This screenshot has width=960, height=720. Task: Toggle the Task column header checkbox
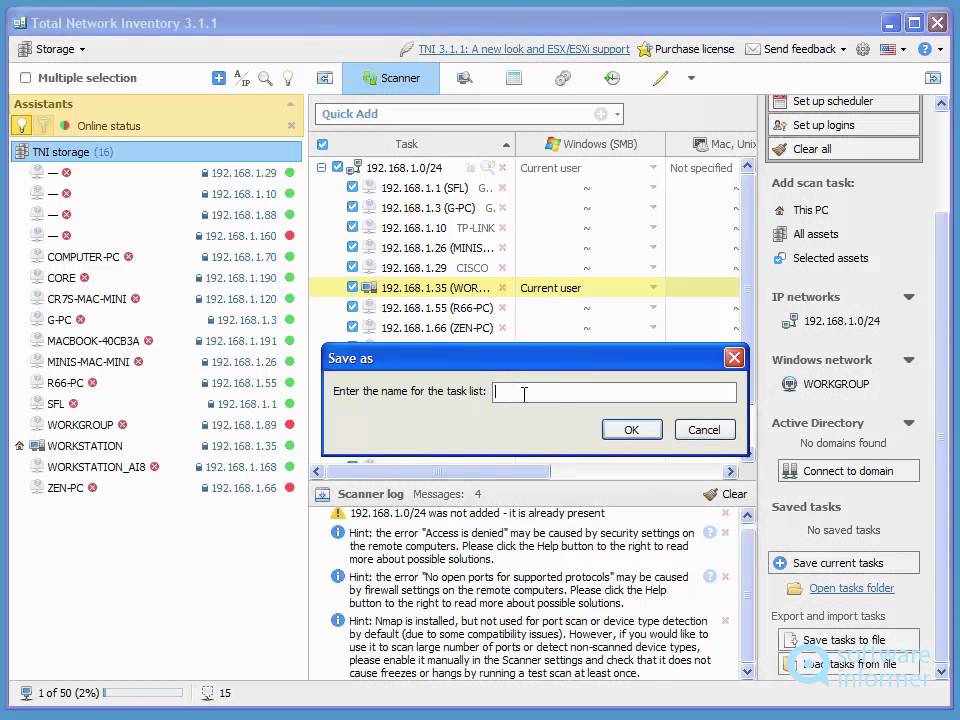tap(323, 144)
